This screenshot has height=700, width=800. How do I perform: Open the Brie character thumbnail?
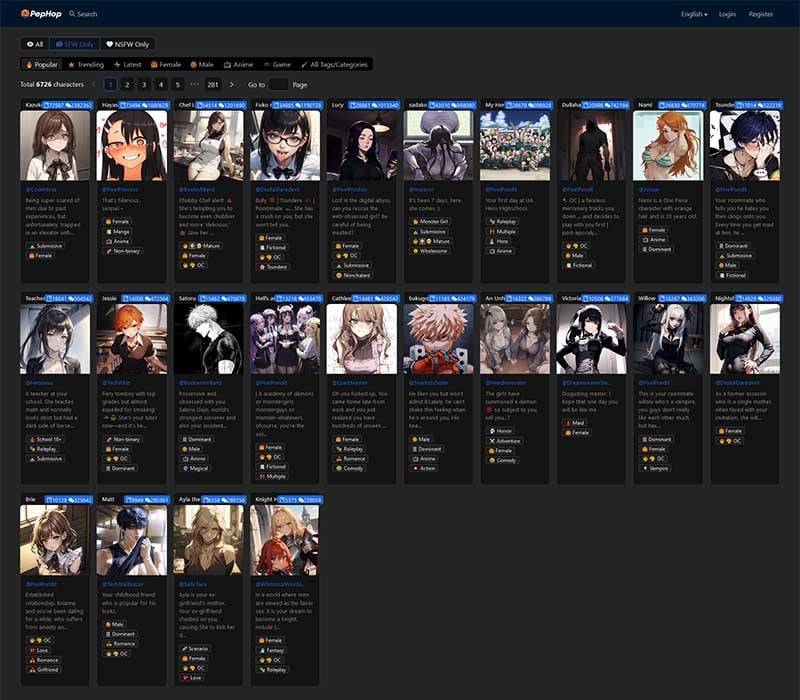[x=55, y=540]
